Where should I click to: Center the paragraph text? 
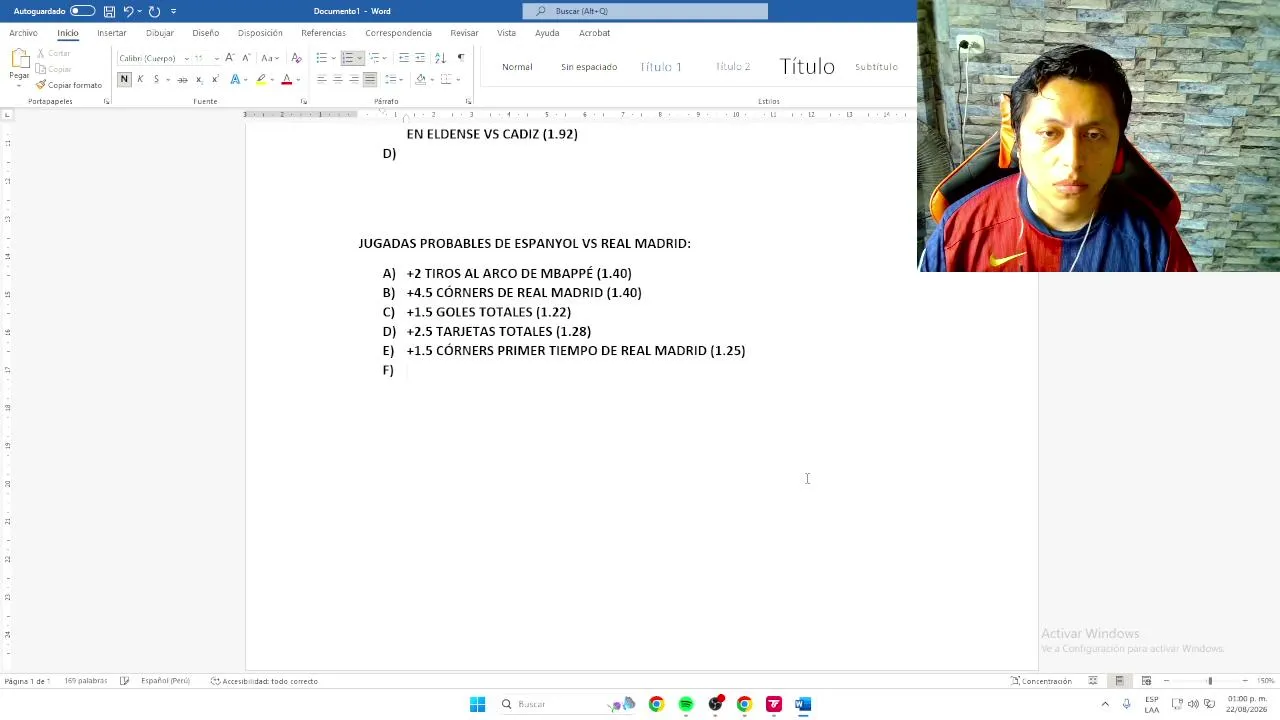point(337,79)
